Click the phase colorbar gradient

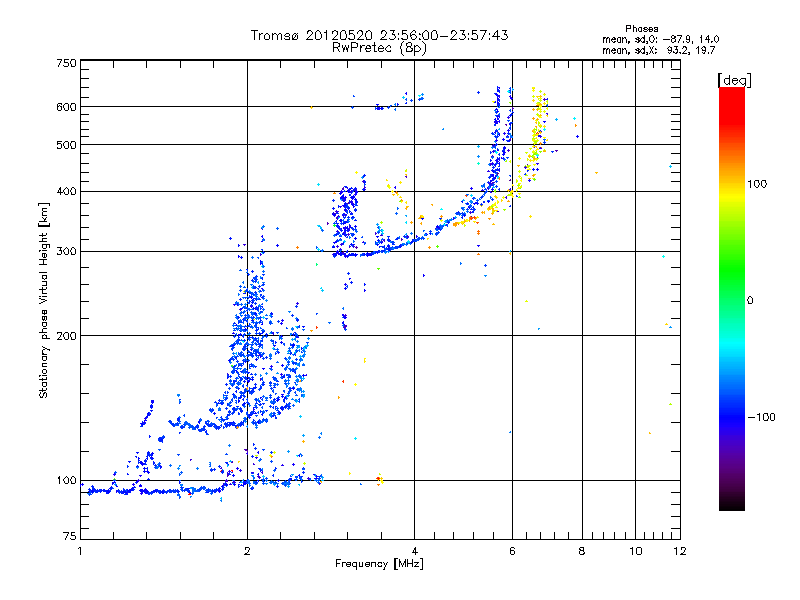(732, 298)
